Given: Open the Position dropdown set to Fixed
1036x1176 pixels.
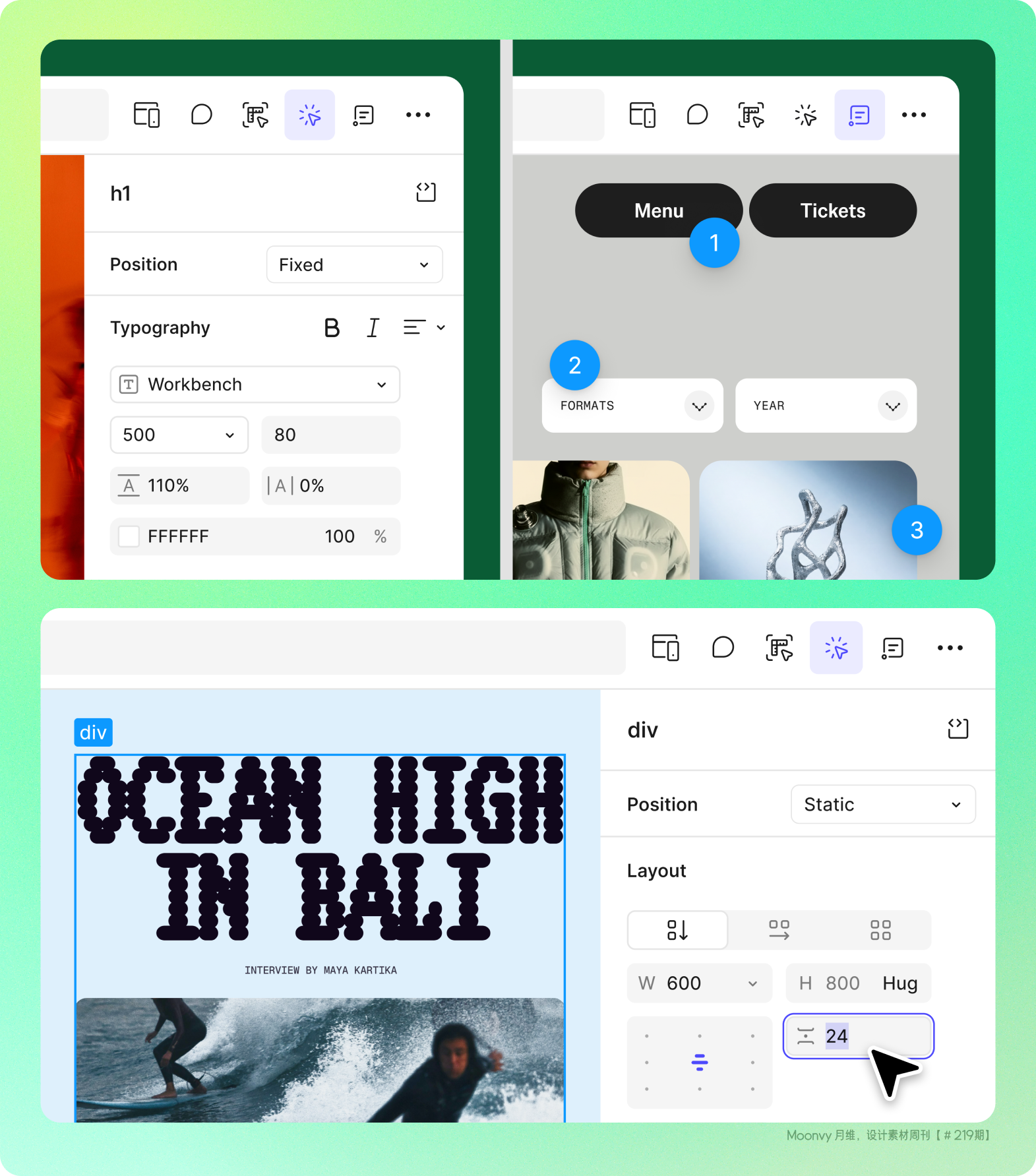Looking at the screenshot, I should (354, 264).
